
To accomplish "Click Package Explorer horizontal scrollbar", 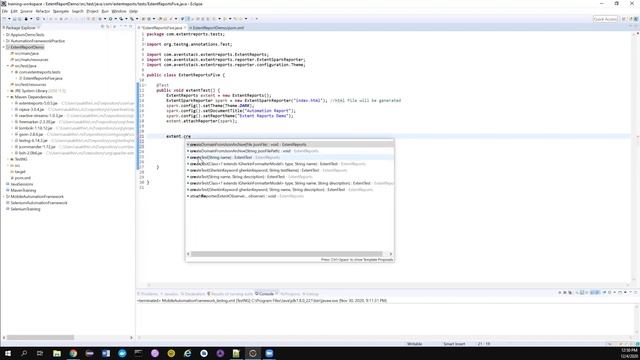I will click(x=40, y=338).
